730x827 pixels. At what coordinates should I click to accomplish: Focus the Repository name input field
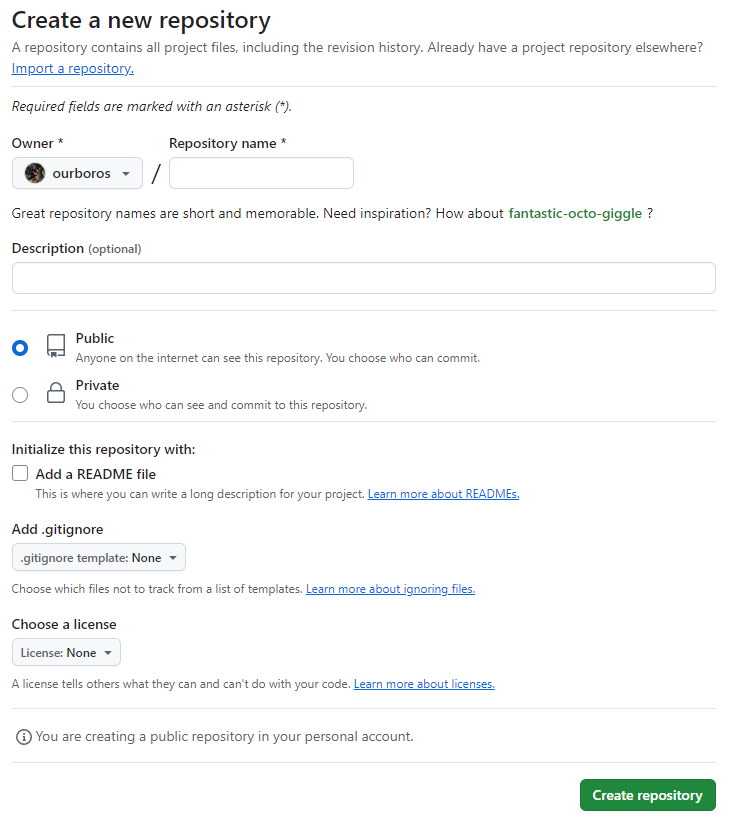coord(261,173)
